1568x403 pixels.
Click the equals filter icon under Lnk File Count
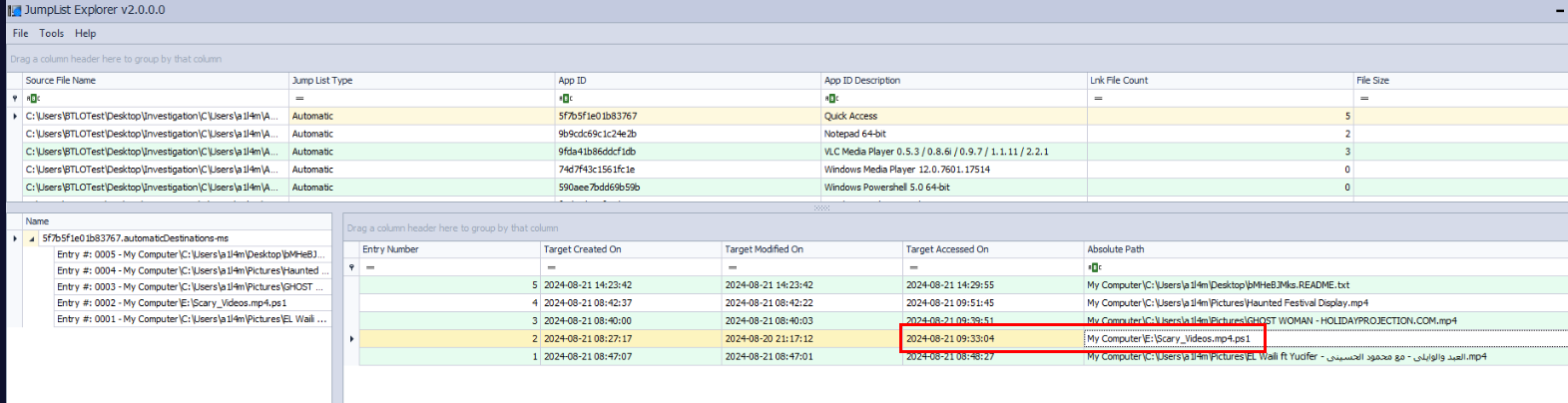(x=1098, y=99)
